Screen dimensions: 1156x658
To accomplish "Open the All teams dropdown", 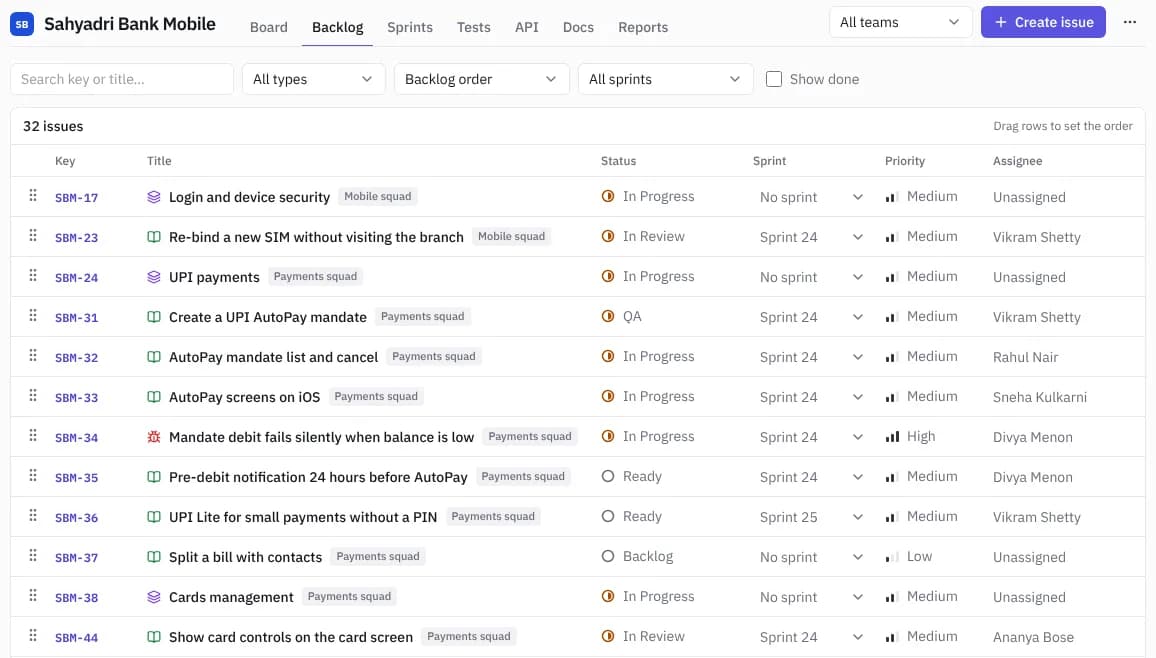I will tap(900, 22).
